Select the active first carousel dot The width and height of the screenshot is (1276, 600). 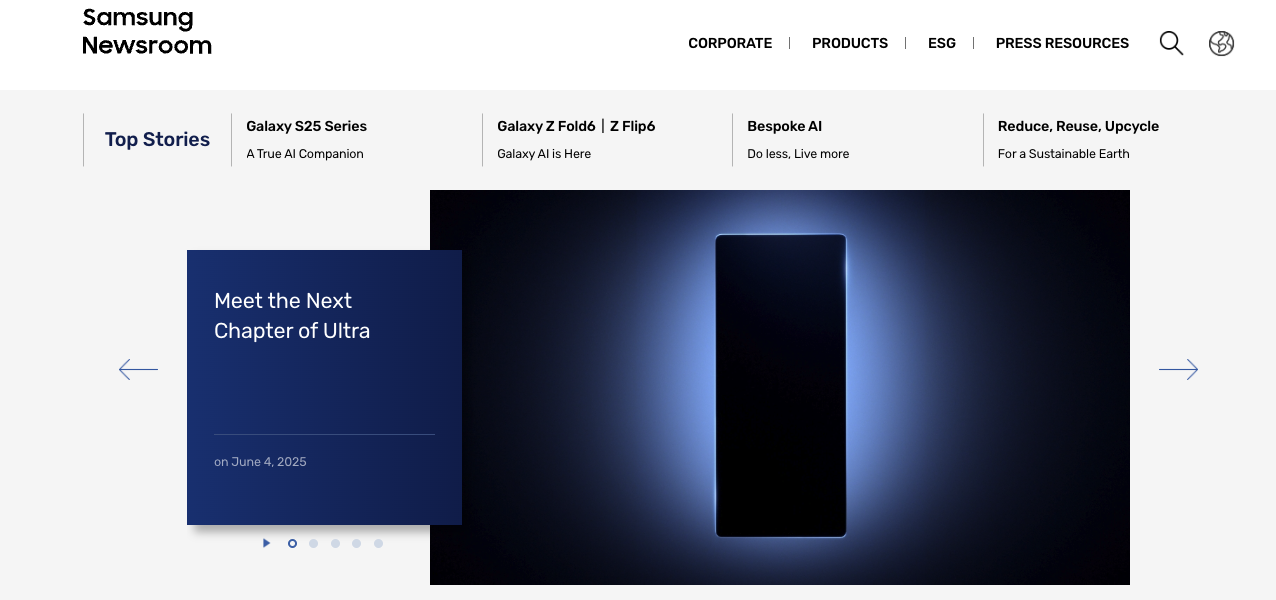(292, 544)
